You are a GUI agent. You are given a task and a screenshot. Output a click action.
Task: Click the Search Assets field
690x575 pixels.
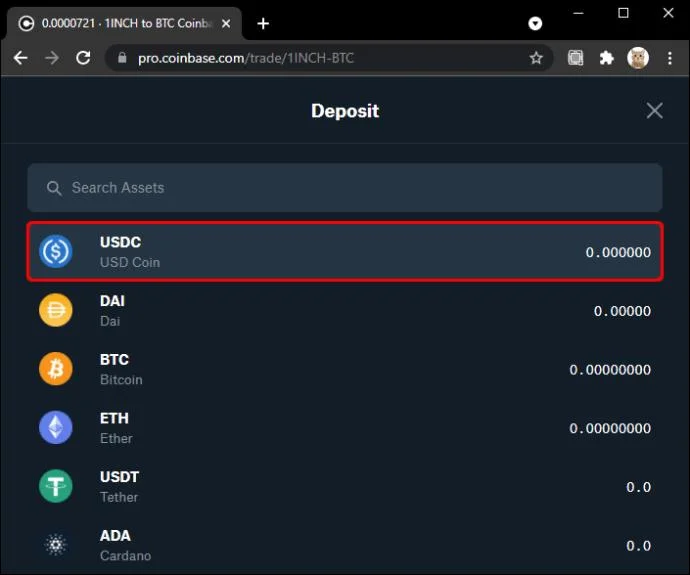[345, 188]
